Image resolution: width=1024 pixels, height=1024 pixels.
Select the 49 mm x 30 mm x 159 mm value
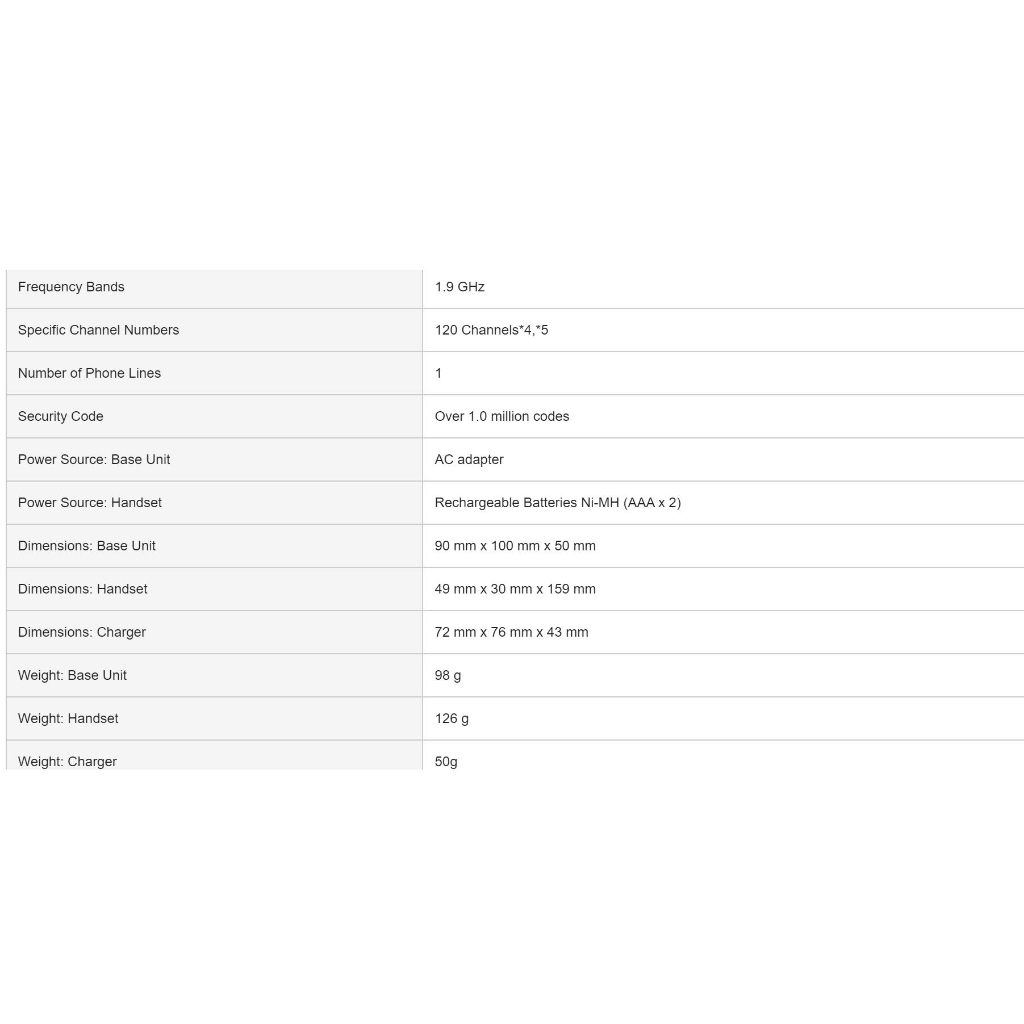pos(515,588)
